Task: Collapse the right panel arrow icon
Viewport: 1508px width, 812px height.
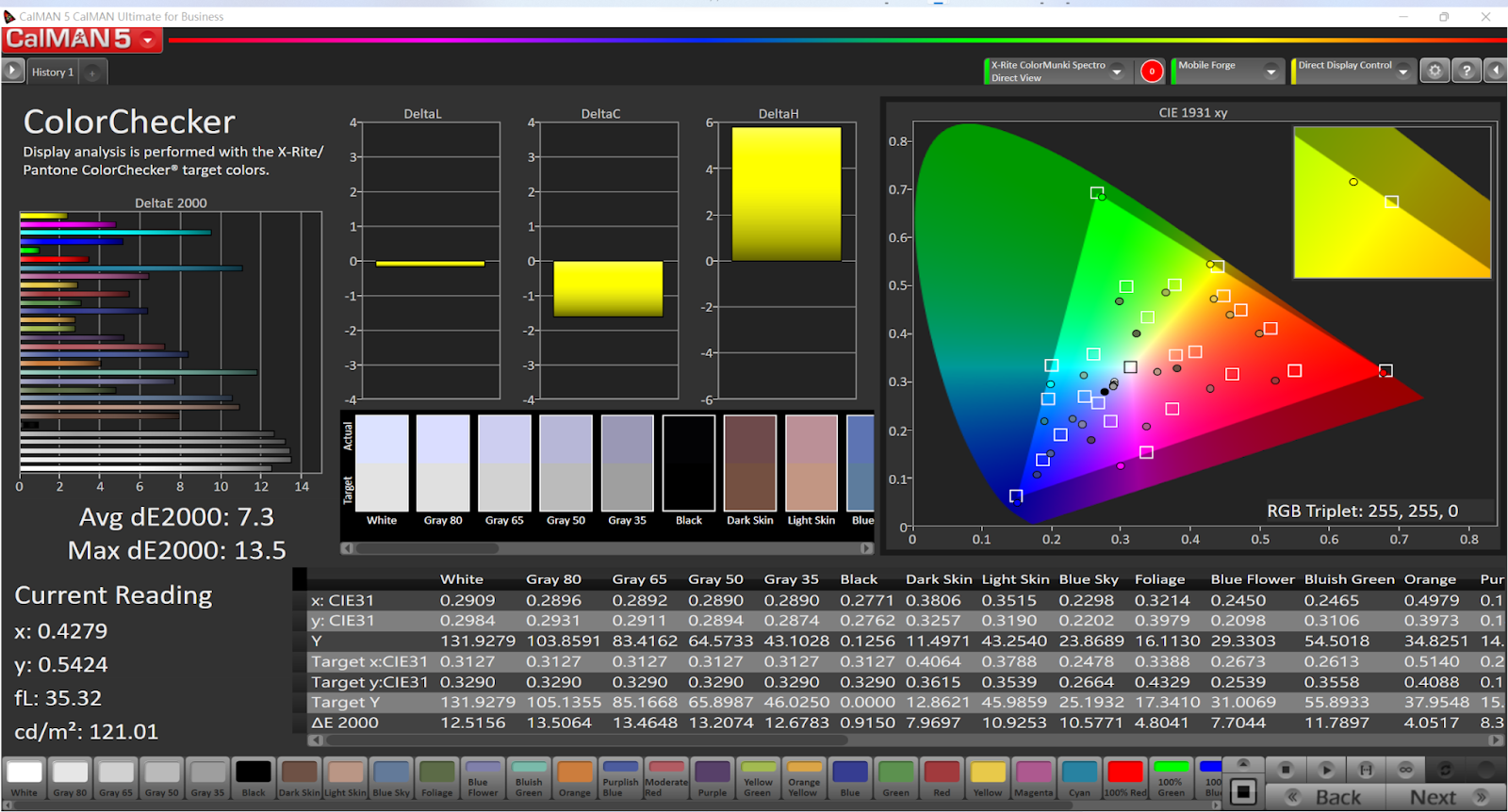Action: (1495, 71)
